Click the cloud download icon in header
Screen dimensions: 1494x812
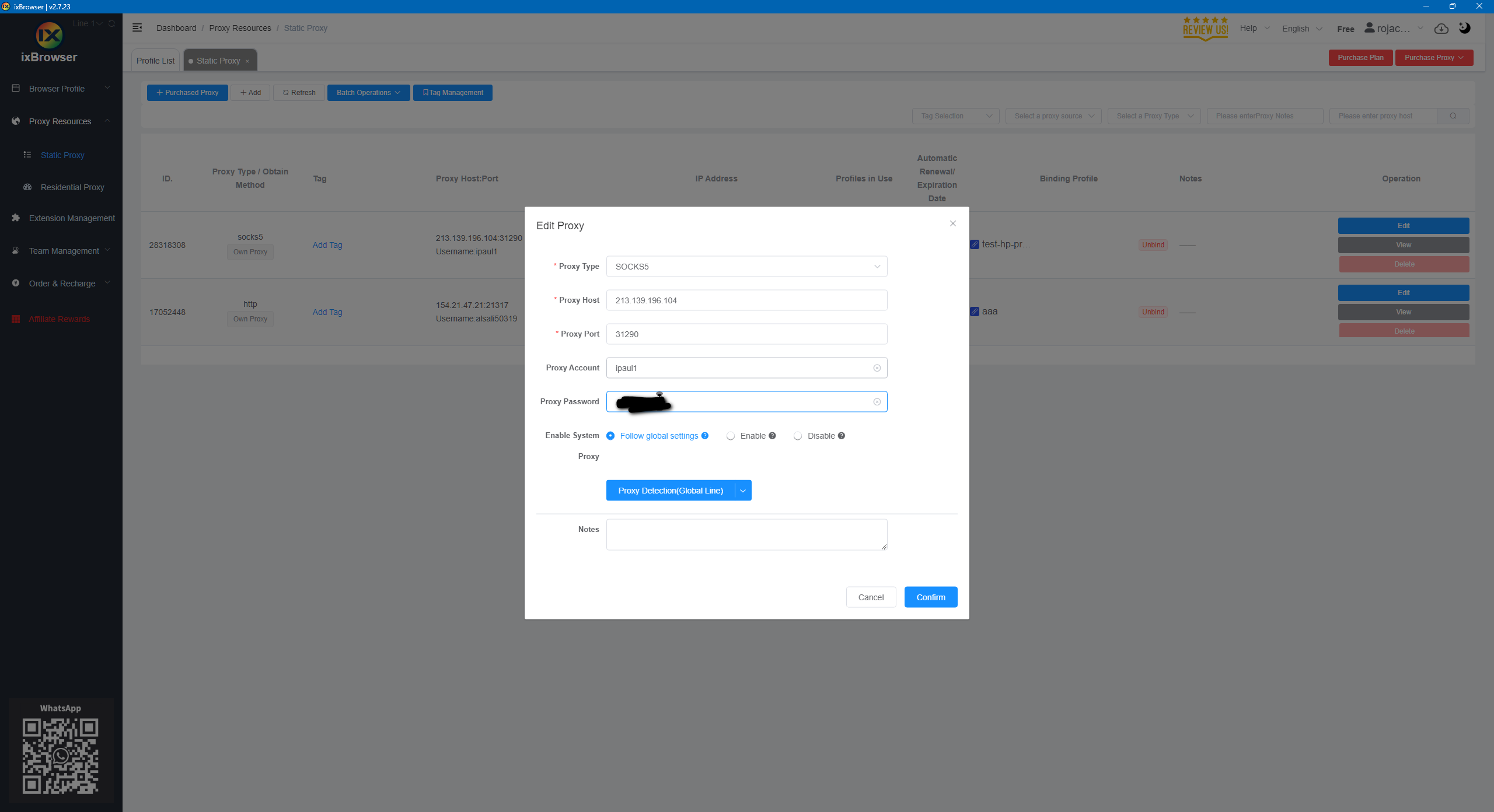pyautogui.click(x=1441, y=29)
